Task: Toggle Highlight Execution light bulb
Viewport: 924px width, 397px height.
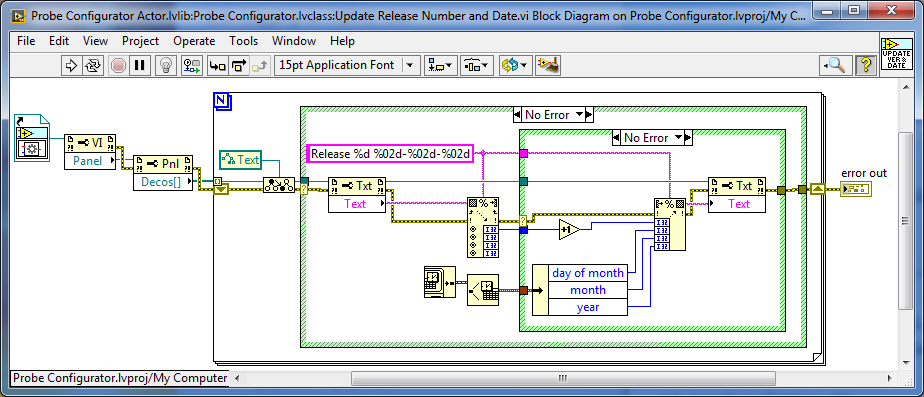Action: click(x=166, y=65)
